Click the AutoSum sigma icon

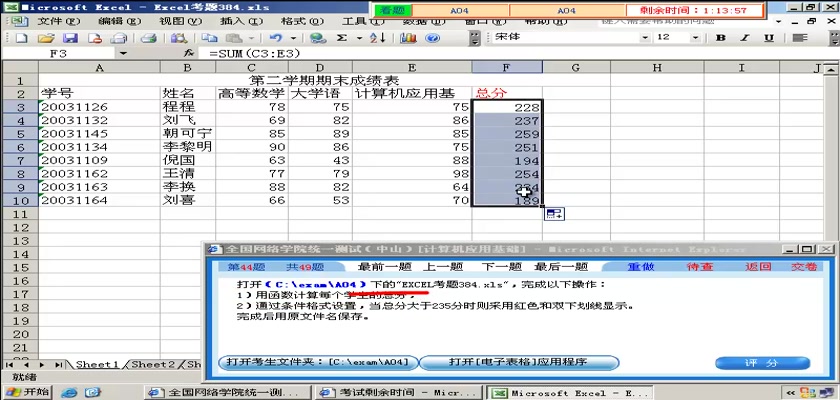[342, 38]
